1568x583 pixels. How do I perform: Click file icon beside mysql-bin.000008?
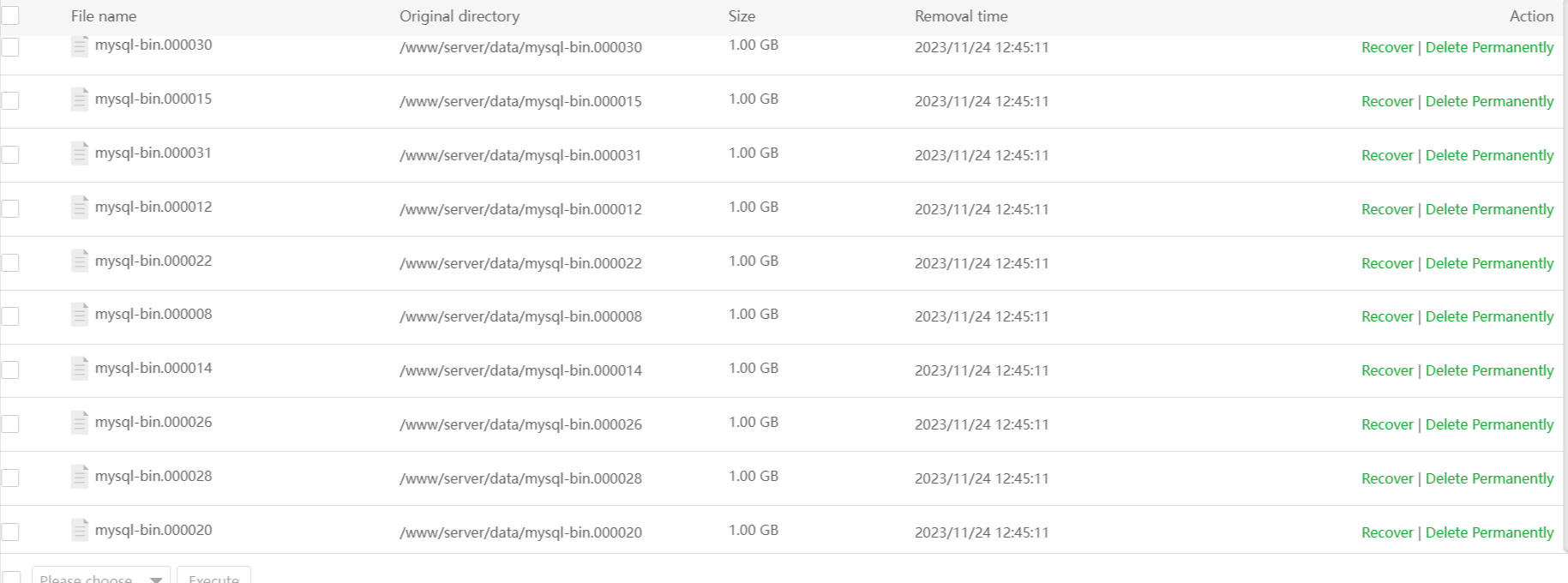pos(80,315)
